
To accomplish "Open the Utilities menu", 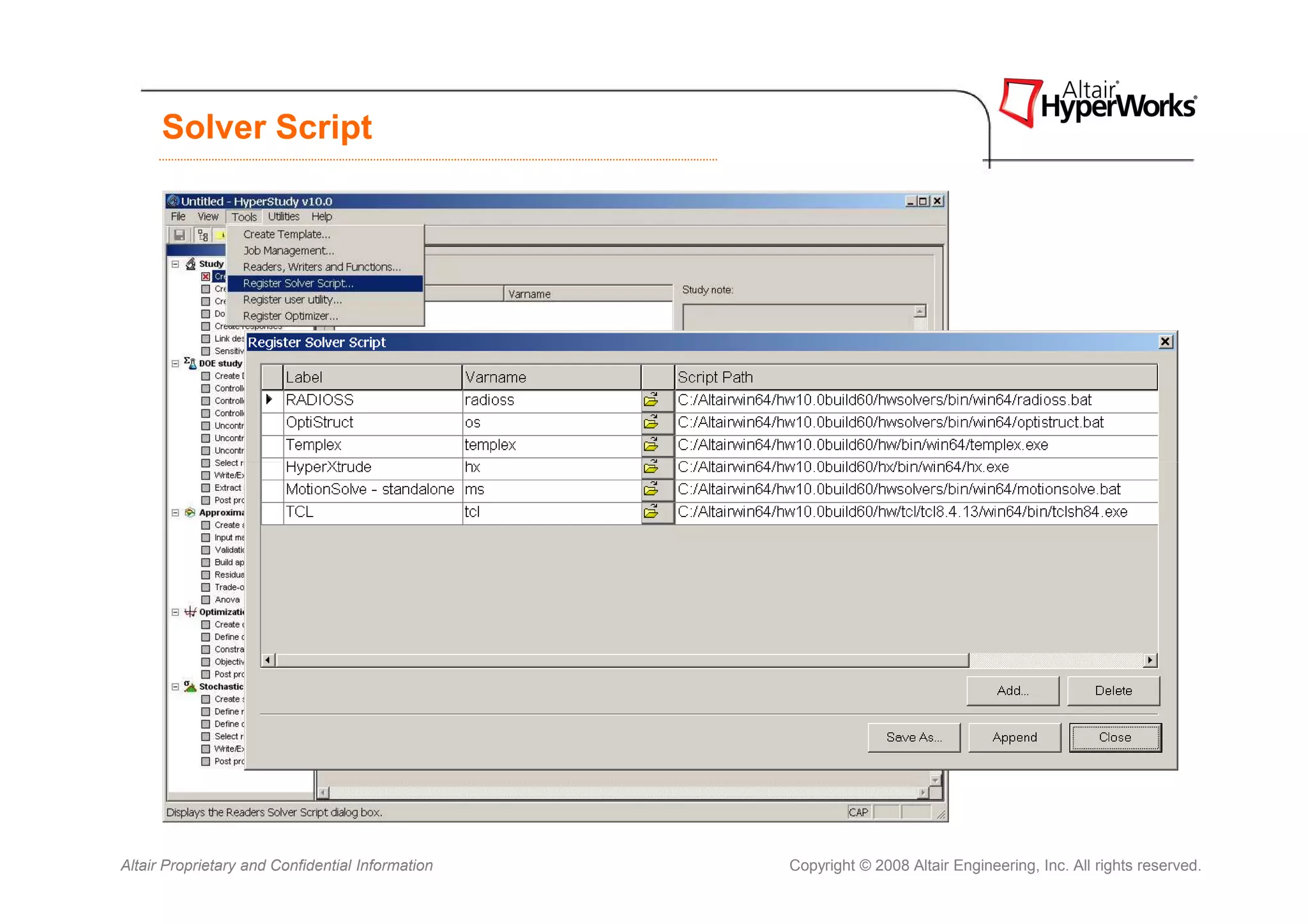I will (x=284, y=216).
